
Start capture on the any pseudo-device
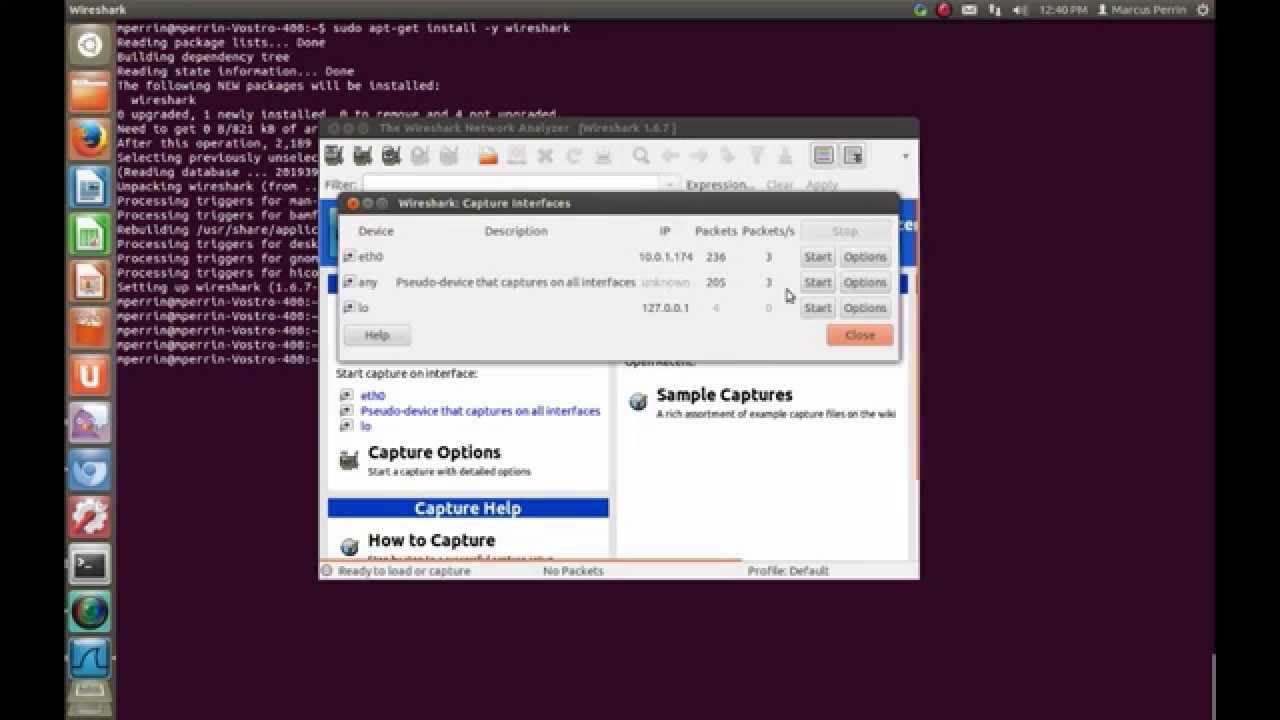pyautogui.click(x=818, y=282)
